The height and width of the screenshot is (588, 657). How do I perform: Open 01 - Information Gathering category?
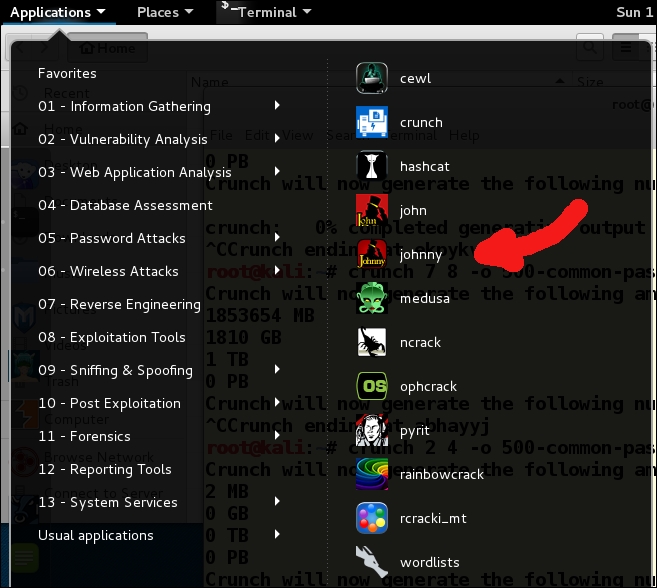click(x=124, y=106)
